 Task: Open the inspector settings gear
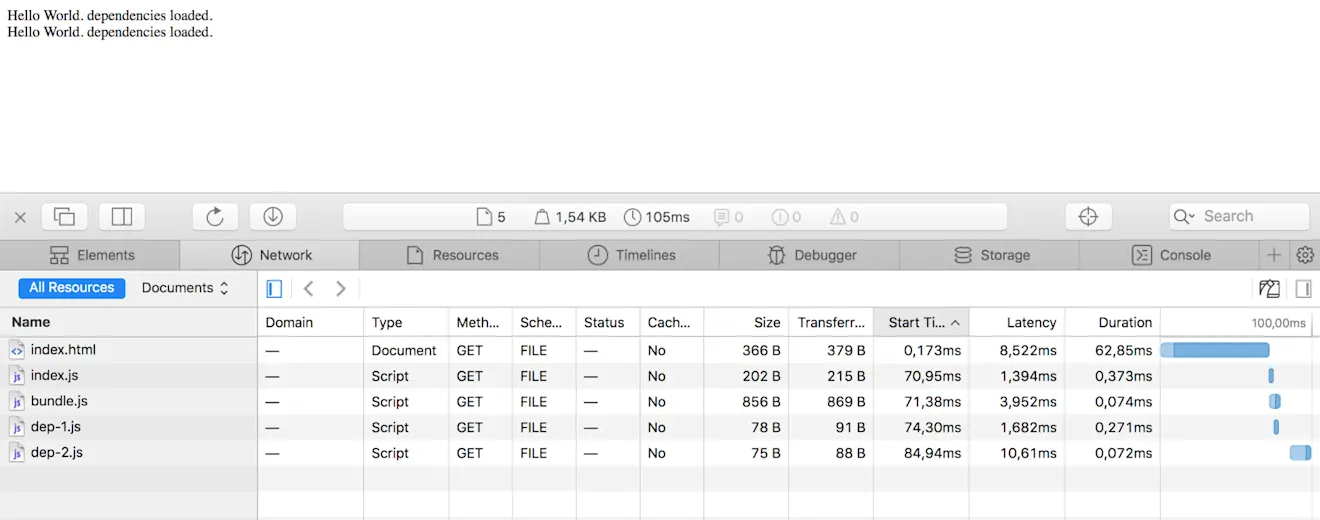click(1305, 255)
